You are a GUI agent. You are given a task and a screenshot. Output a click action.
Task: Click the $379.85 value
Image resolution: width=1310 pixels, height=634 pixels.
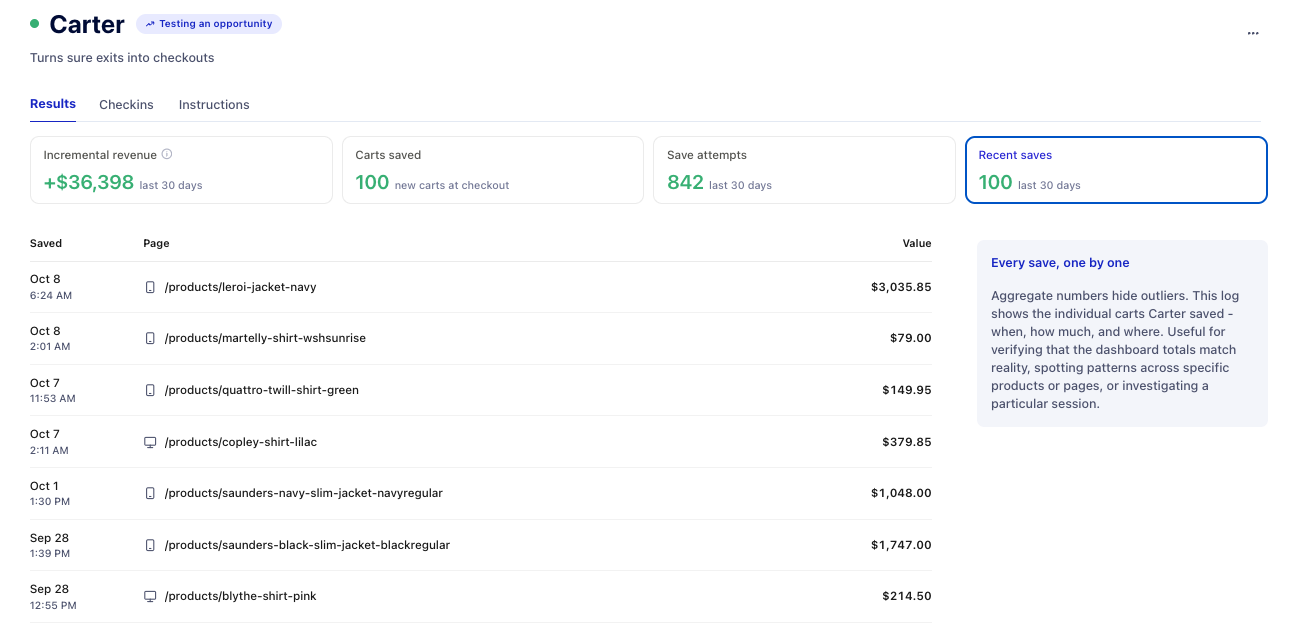tap(907, 442)
